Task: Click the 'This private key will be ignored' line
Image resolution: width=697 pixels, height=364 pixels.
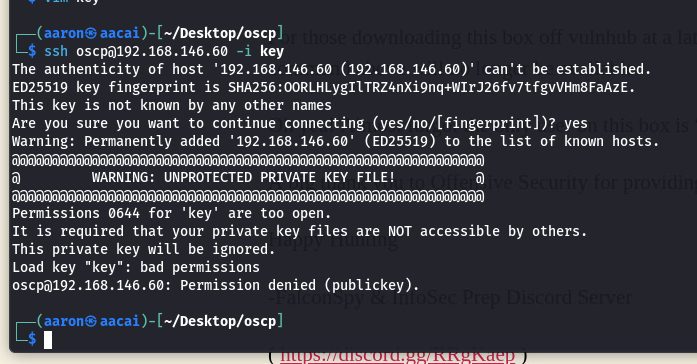Action: click(144, 250)
